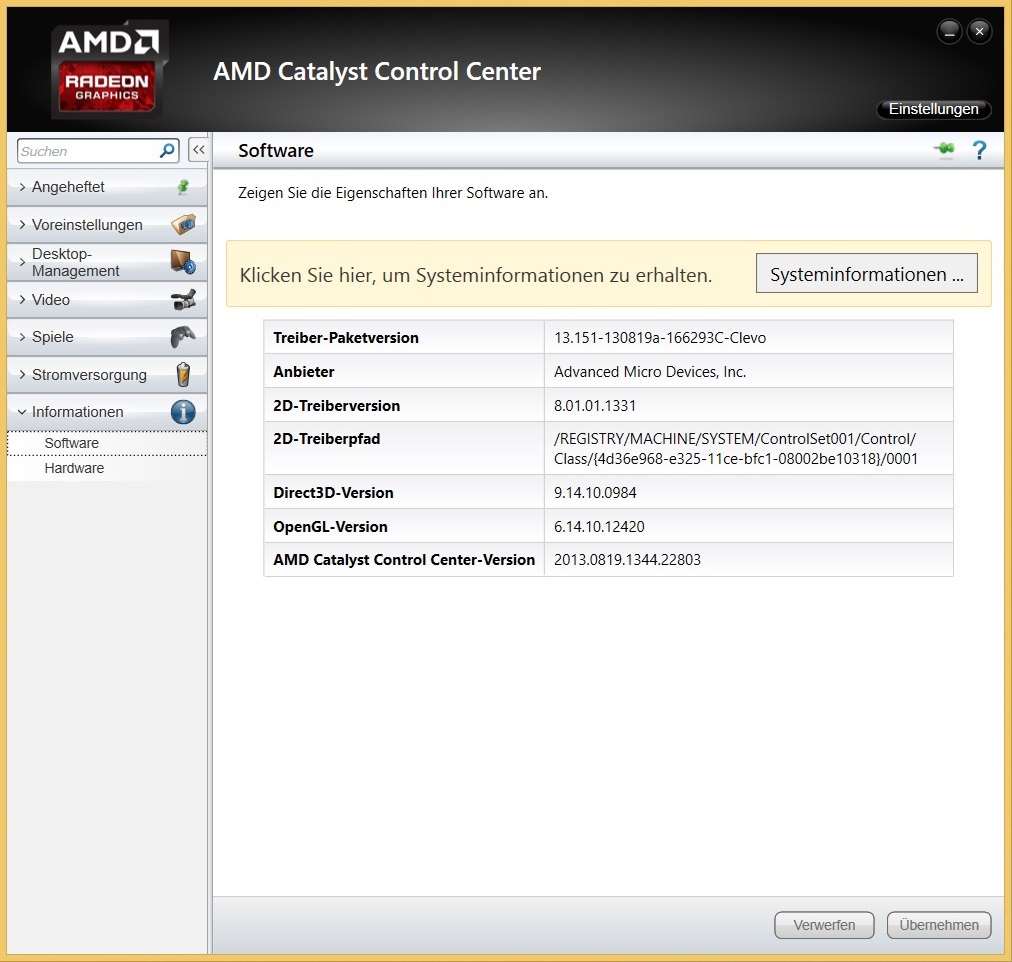Click the AMD Catalyst Control Center-Version label

(x=404, y=560)
